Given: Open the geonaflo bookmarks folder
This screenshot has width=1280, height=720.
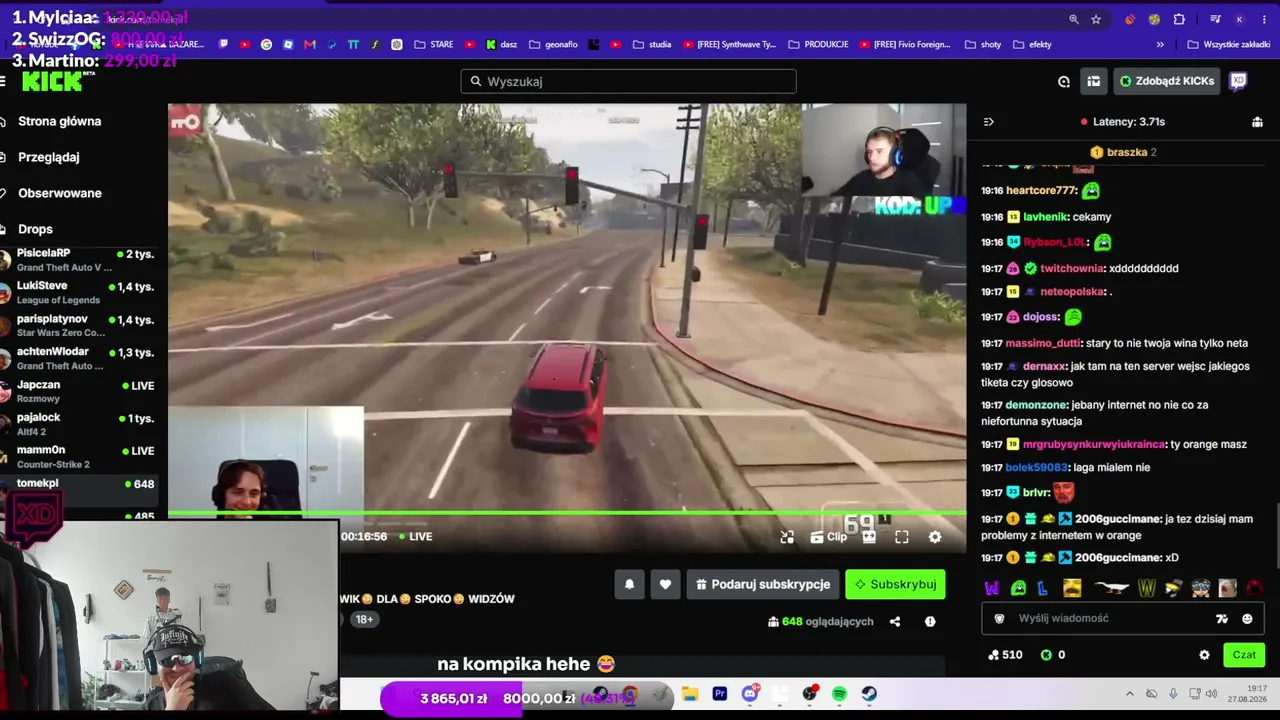Looking at the screenshot, I should [553, 44].
